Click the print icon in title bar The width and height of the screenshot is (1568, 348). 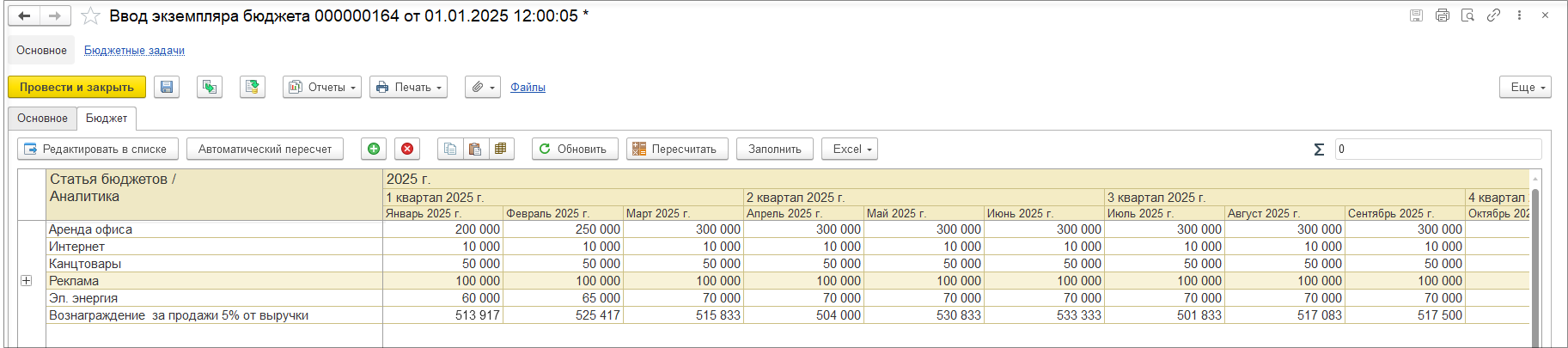tap(1443, 15)
